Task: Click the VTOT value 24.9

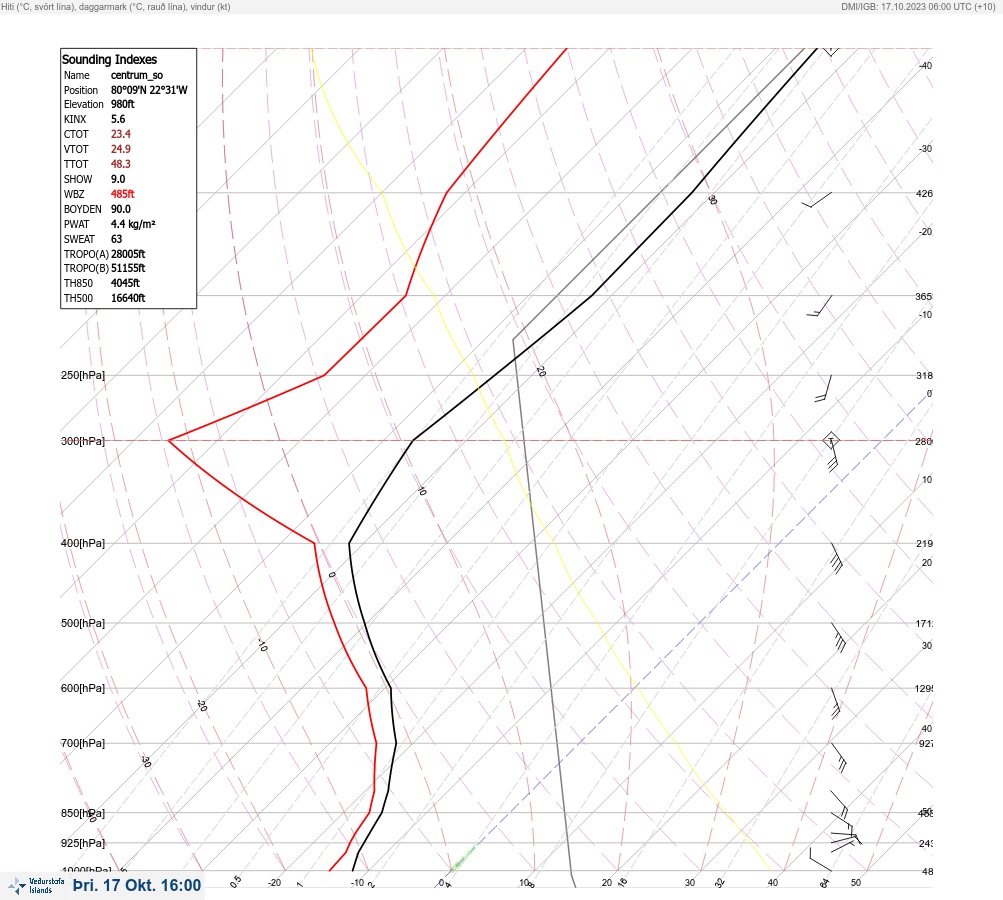Action: 120,149
